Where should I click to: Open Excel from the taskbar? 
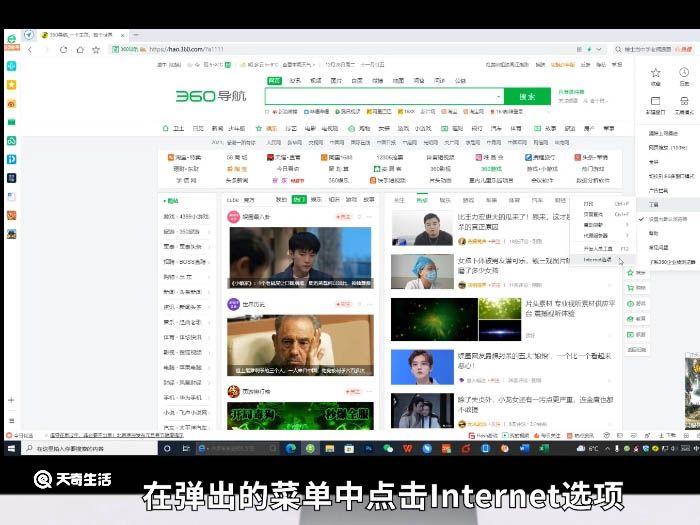click(x=544, y=448)
